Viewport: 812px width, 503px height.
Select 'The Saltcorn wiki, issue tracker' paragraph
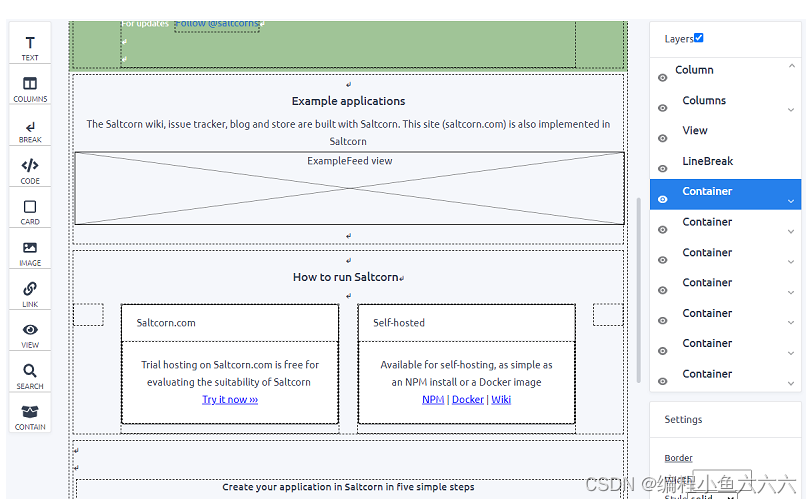348,133
